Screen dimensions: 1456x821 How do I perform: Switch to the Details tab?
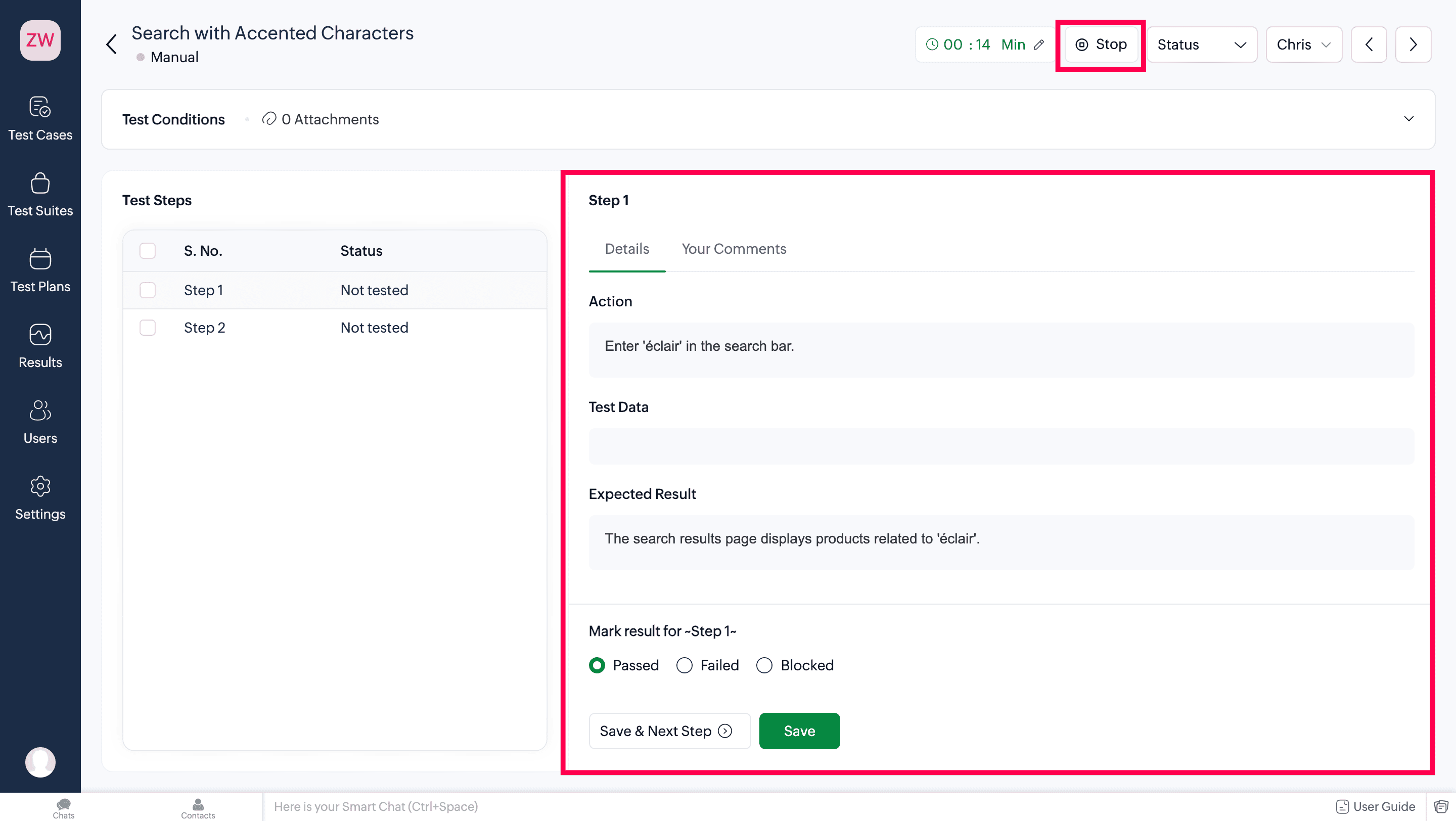pos(627,249)
